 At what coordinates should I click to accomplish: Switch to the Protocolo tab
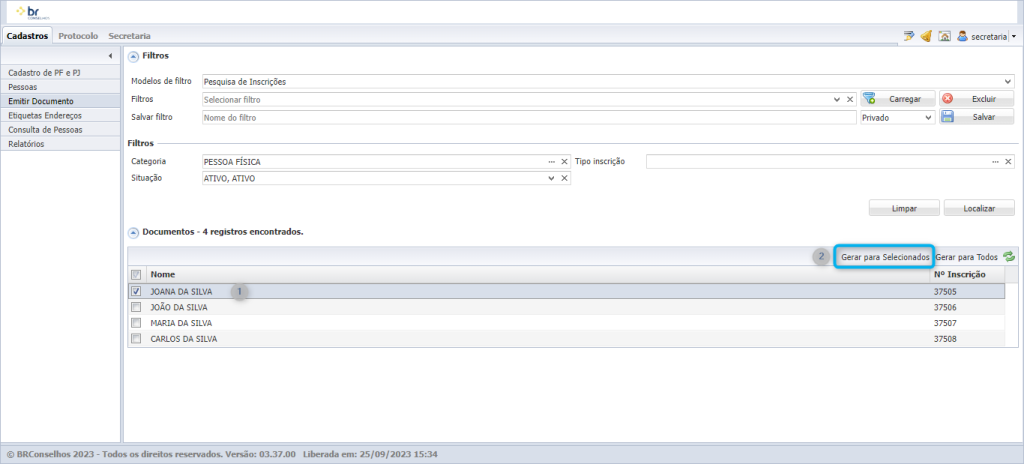pos(78,37)
